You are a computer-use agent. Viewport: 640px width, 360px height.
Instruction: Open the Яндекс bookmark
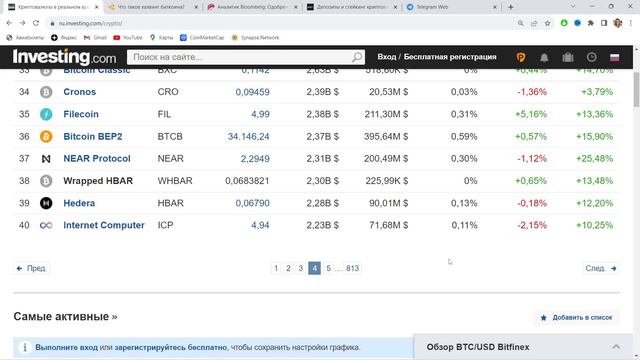pyautogui.click(x=64, y=38)
